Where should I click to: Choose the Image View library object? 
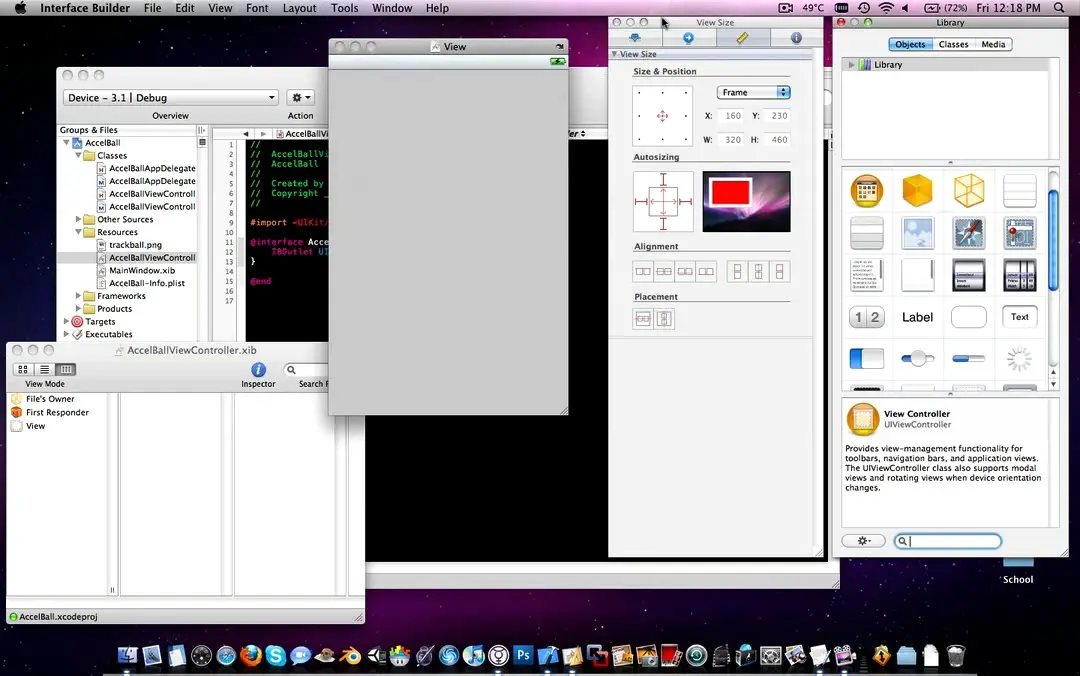tap(917, 233)
